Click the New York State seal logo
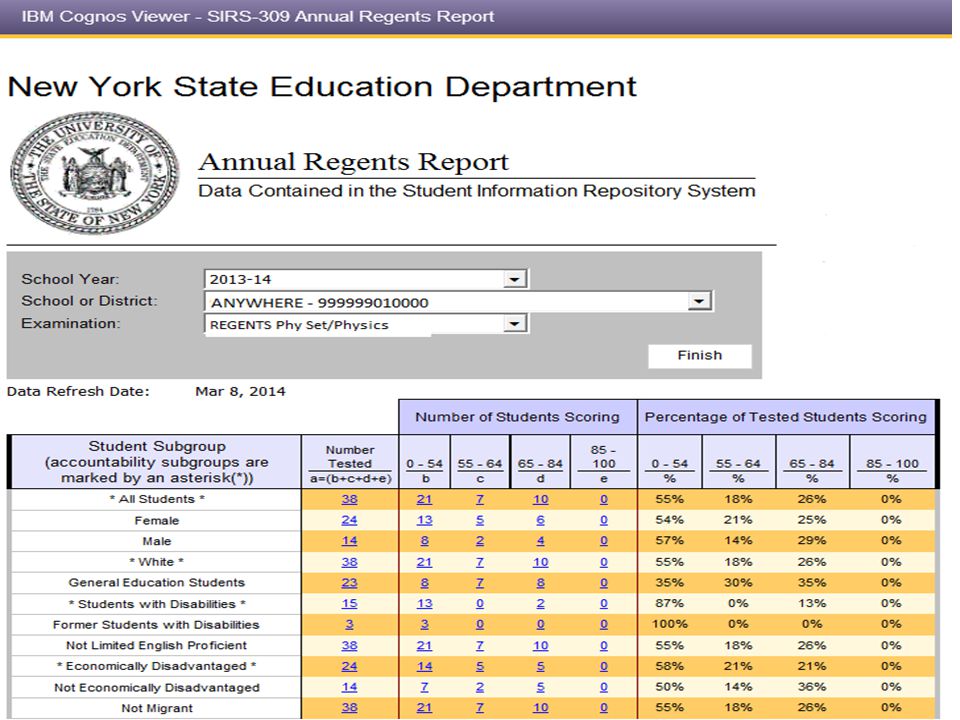Screen dimensions: 960x720 [96, 172]
